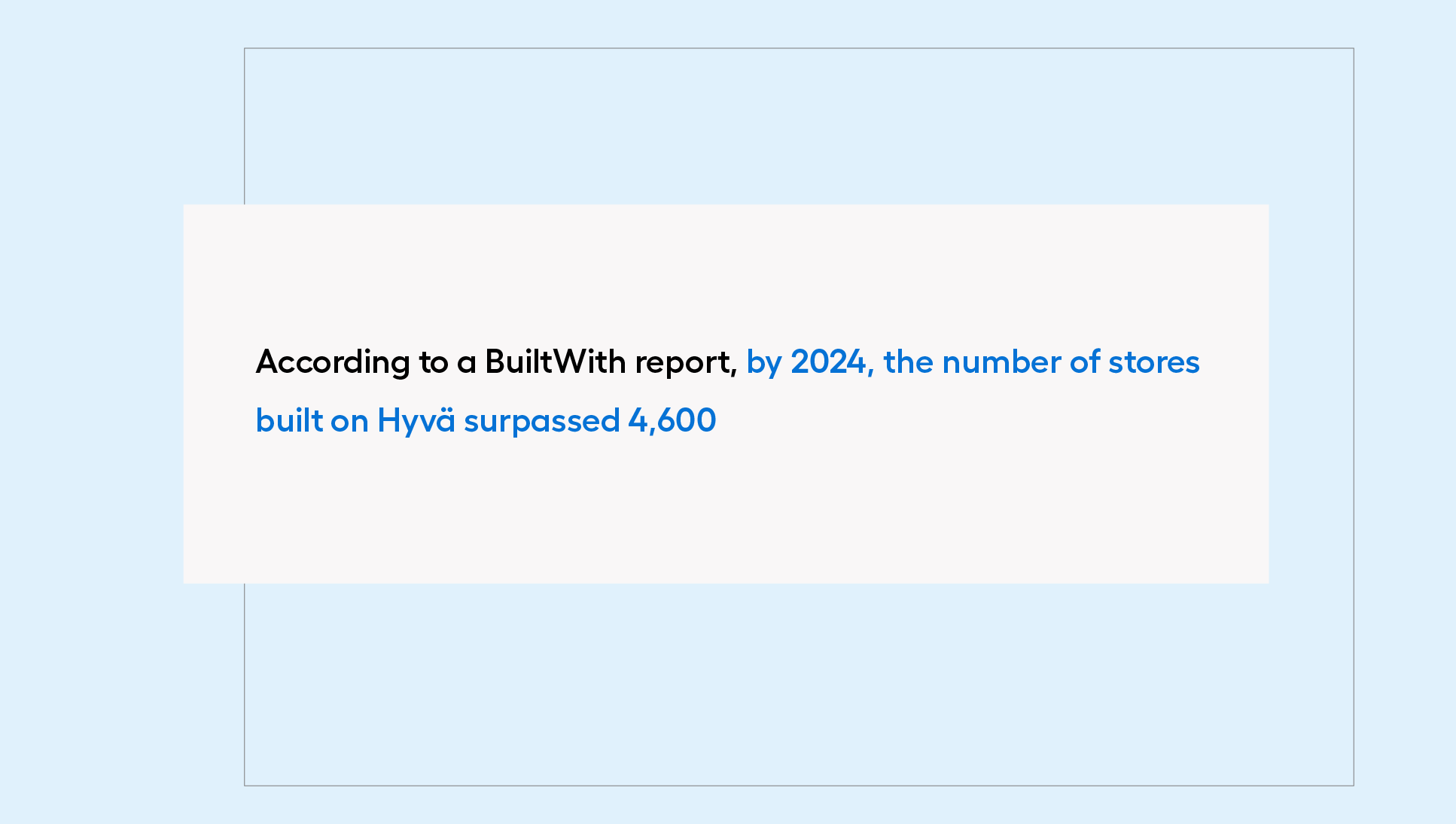Click the blue word "stores"

click(x=1154, y=363)
